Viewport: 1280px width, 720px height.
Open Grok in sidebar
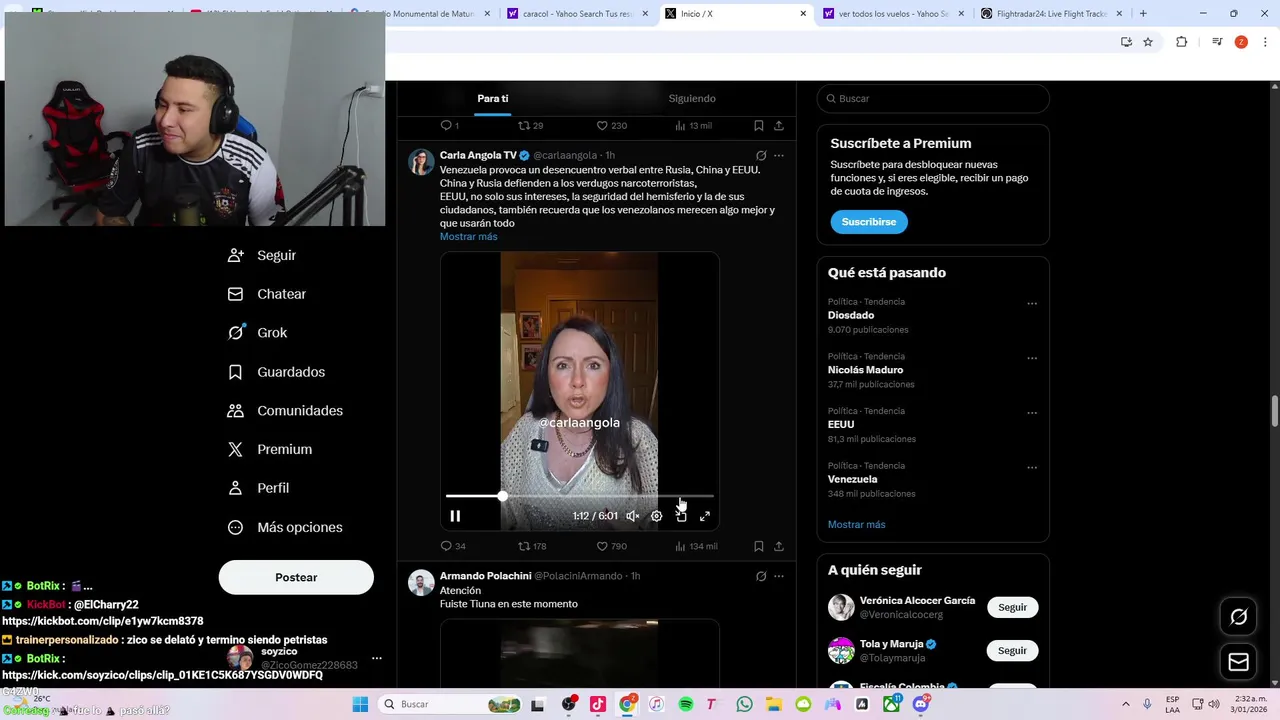pos(258,333)
